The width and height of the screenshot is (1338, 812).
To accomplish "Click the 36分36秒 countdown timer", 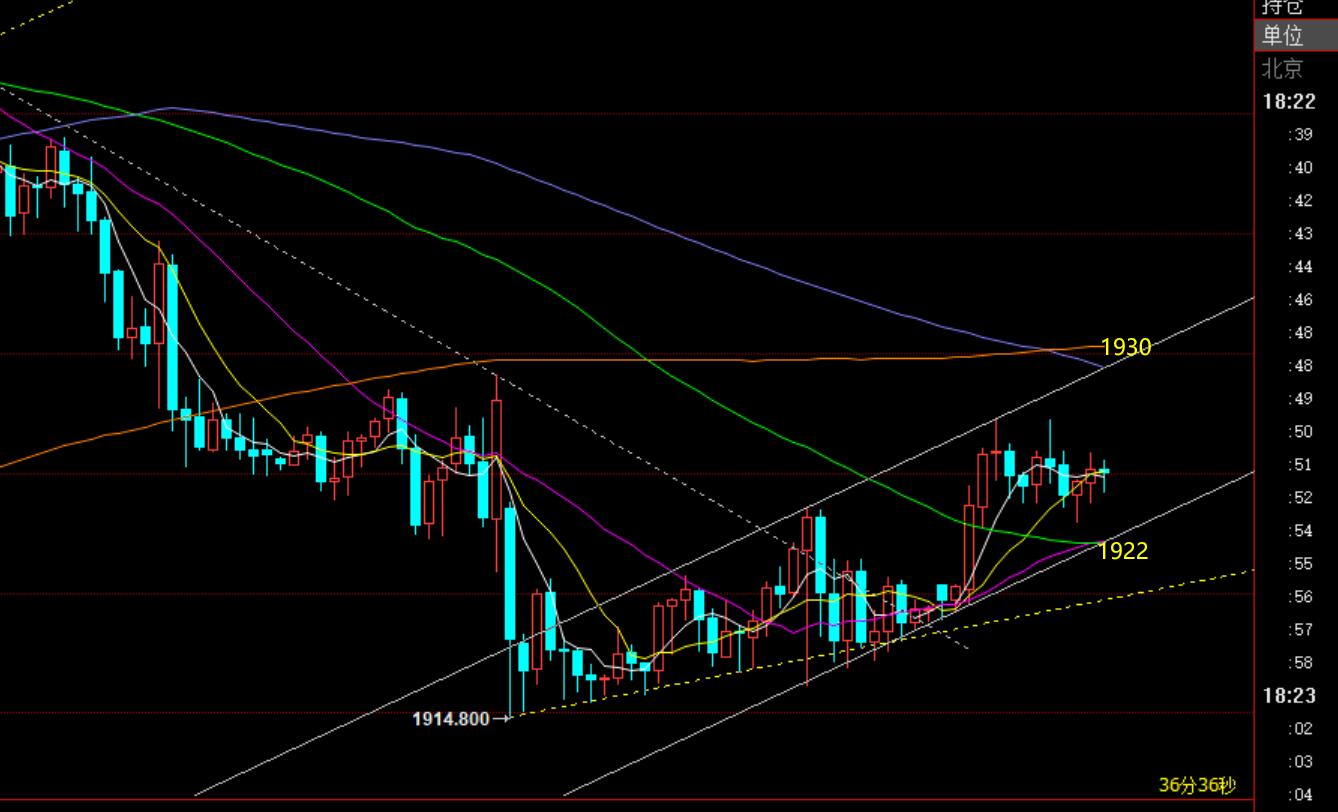I will point(1197,785).
